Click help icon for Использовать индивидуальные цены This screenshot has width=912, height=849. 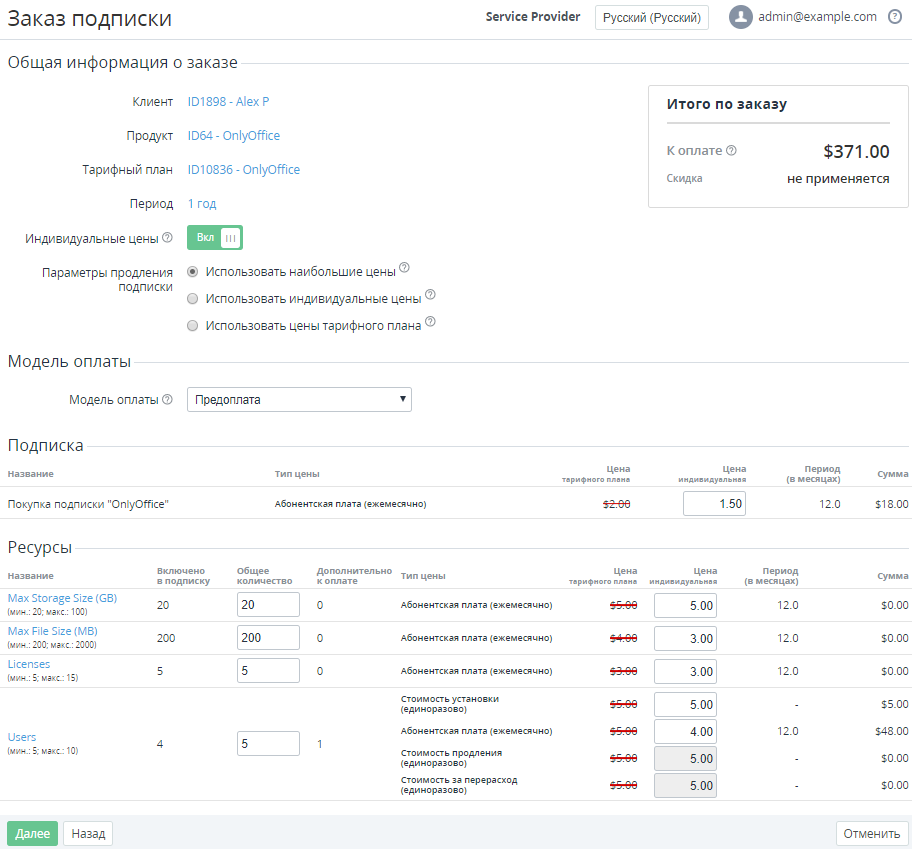(x=430, y=295)
